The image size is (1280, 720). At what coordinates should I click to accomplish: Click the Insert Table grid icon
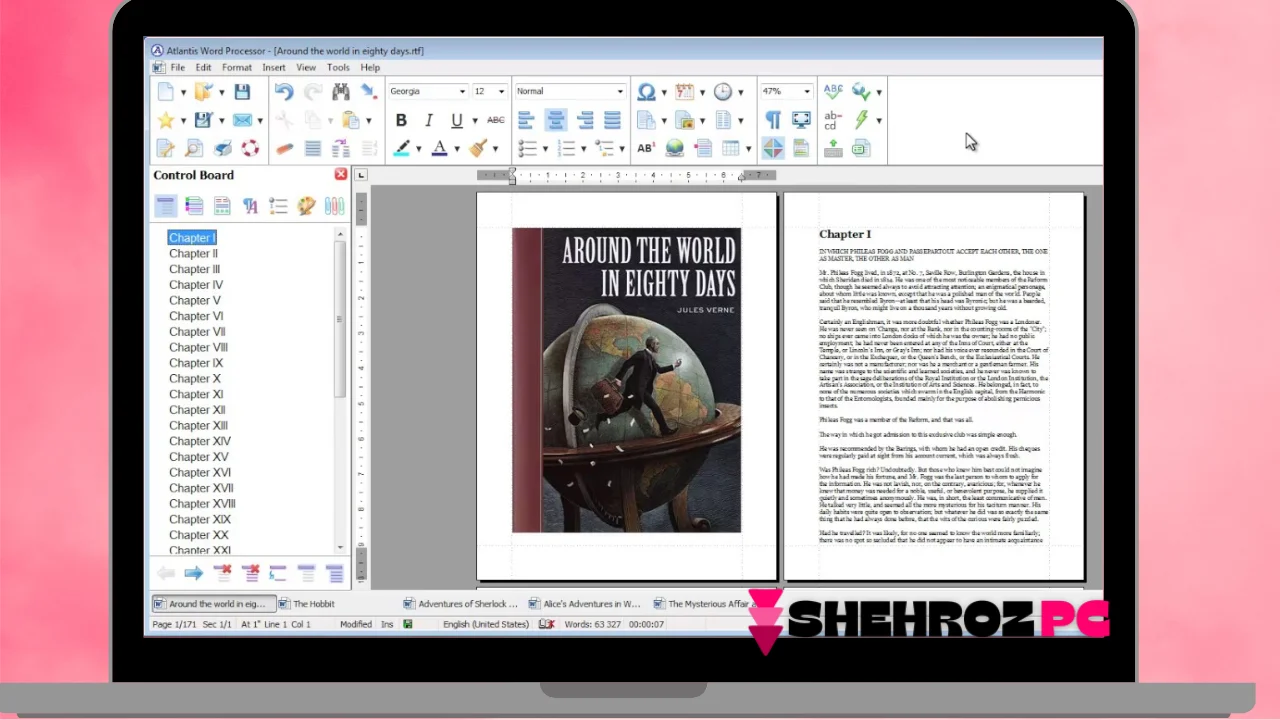731,148
